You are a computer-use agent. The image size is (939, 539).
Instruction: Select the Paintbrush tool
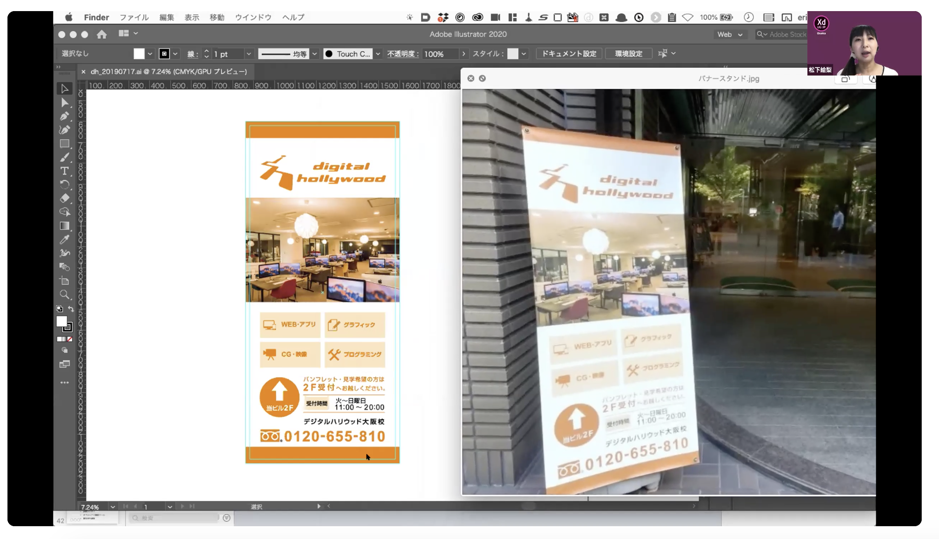click(x=65, y=158)
